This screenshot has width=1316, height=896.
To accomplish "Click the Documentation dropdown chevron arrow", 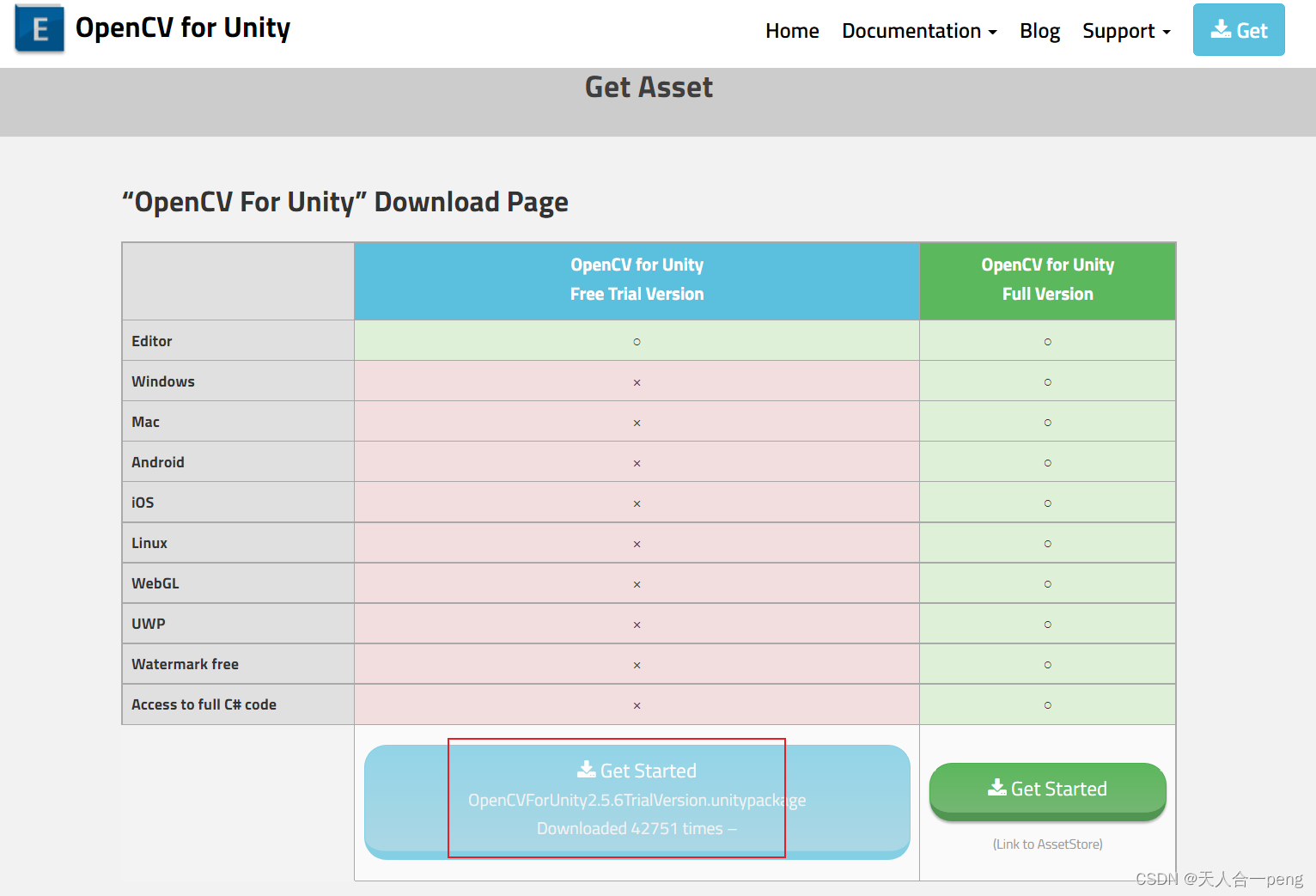I will point(994,33).
